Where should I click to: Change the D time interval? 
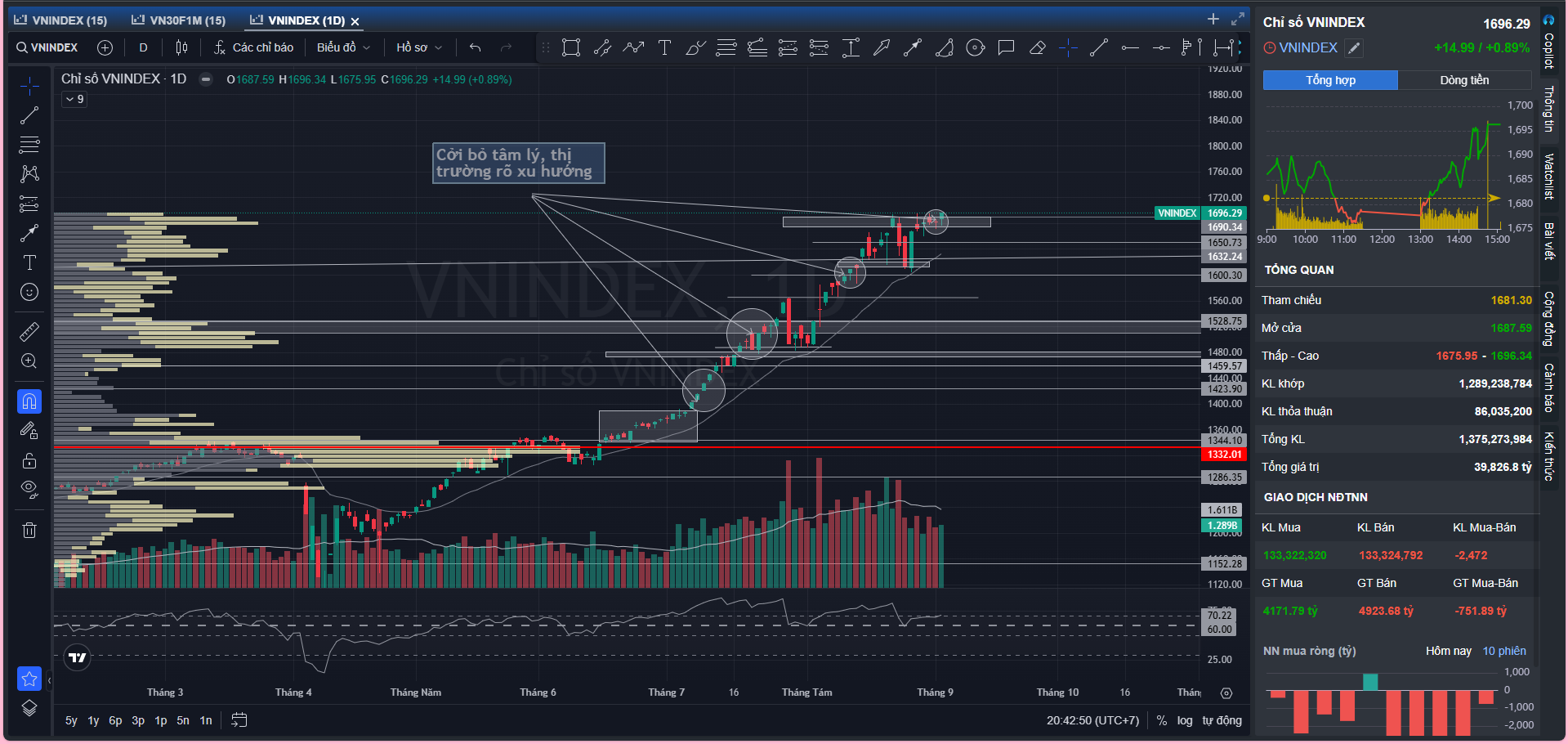[x=143, y=47]
